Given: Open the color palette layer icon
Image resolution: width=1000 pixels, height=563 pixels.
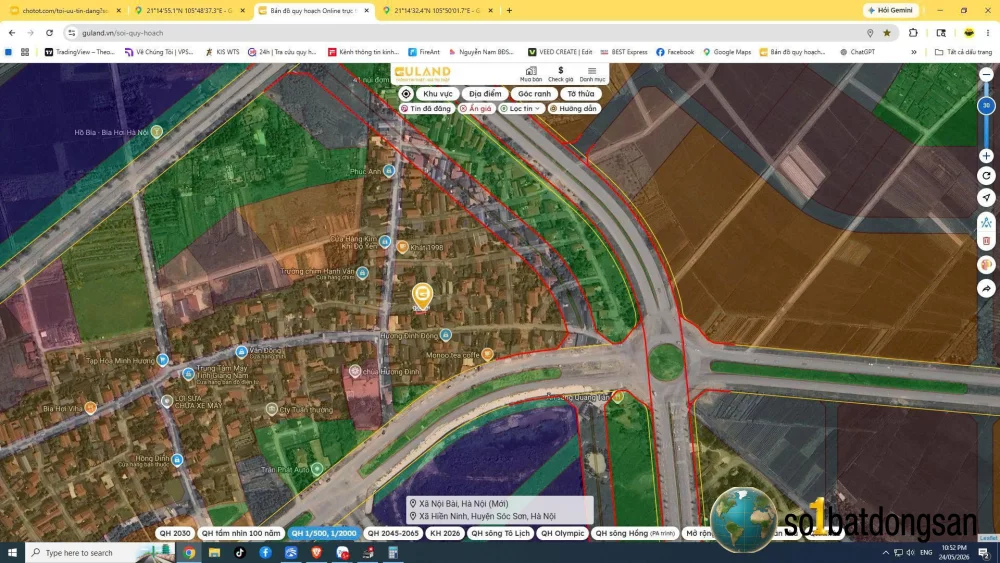Looking at the screenshot, I should coord(986,265).
